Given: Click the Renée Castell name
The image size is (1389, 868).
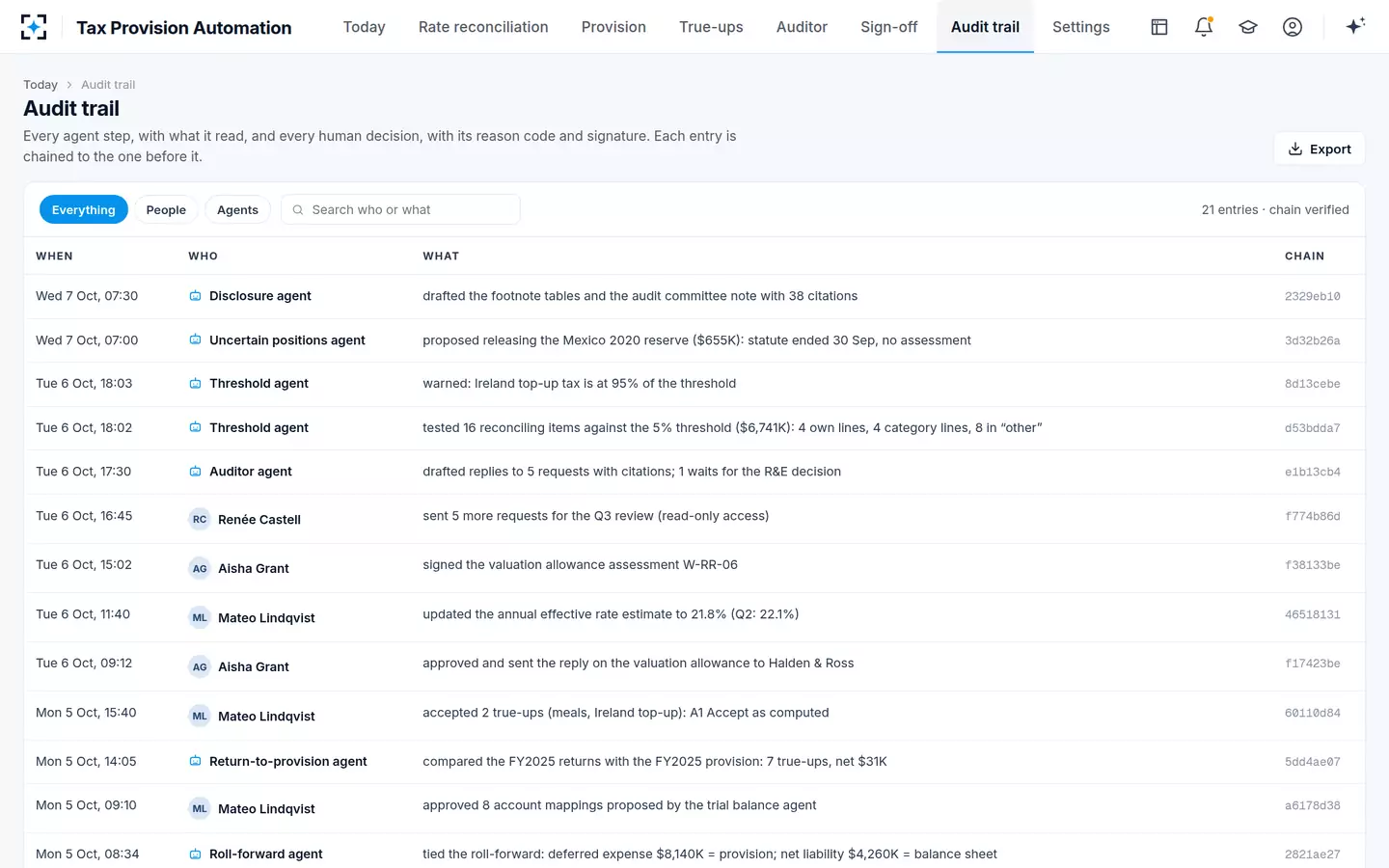Looking at the screenshot, I should 259,519.
